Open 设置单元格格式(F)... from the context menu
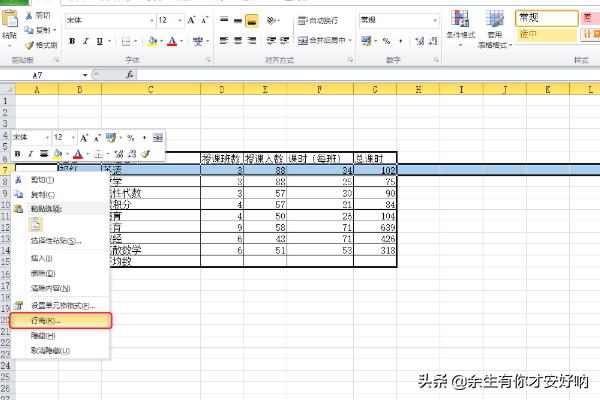Viewport: 600px width, 400px height. pos(60,305)
